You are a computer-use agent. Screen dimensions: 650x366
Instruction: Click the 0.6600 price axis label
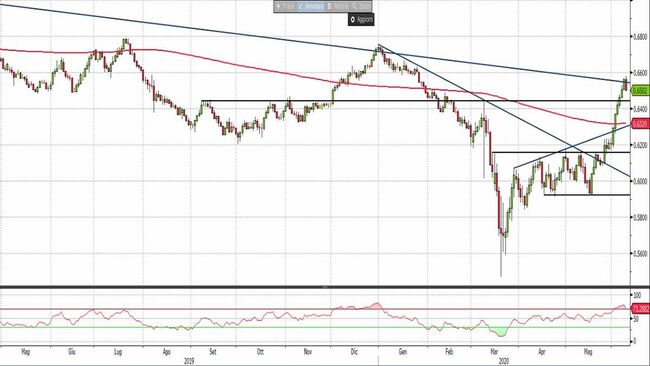pos(641,73)
